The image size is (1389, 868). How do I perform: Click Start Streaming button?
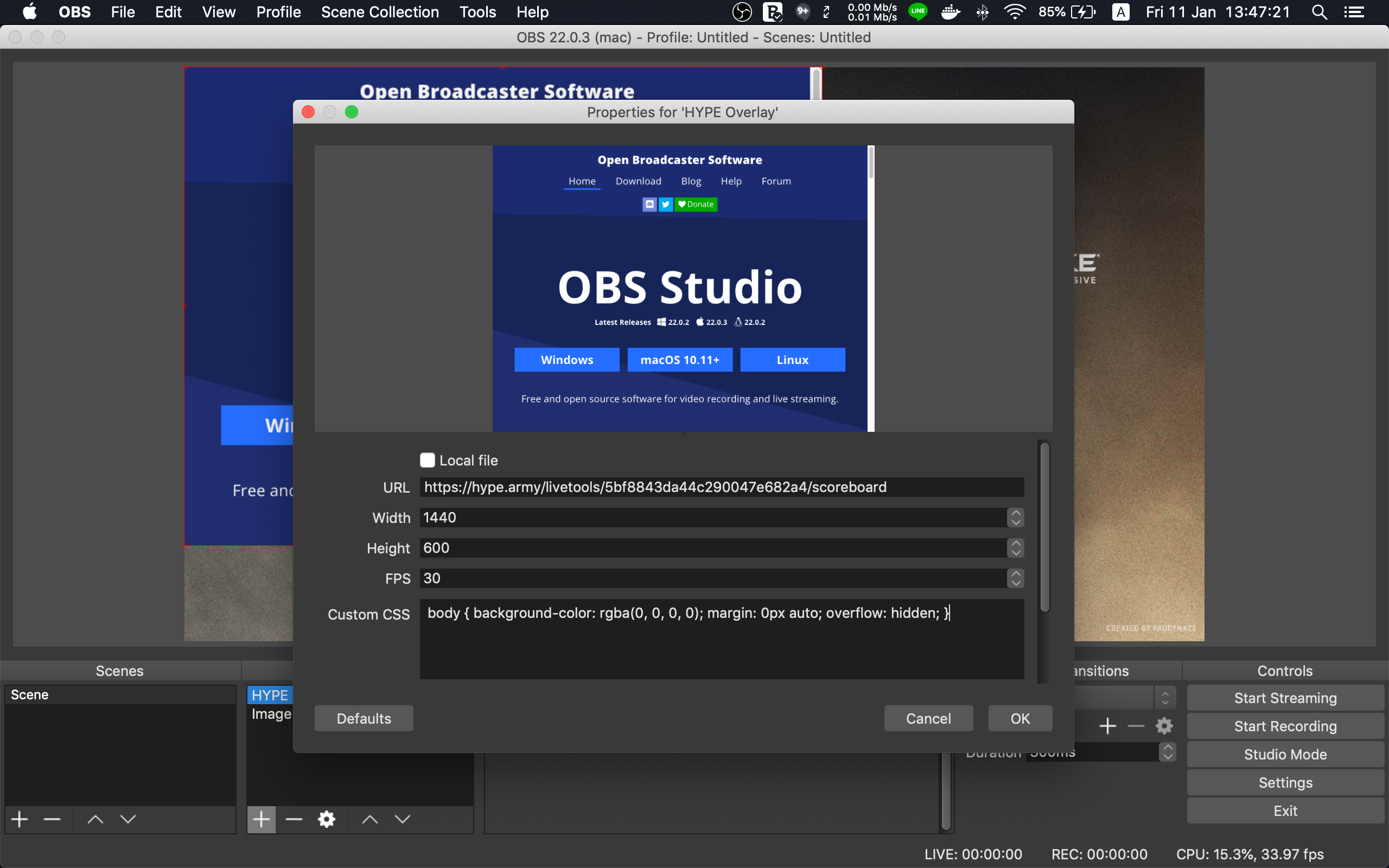(x=1285, y=698)
